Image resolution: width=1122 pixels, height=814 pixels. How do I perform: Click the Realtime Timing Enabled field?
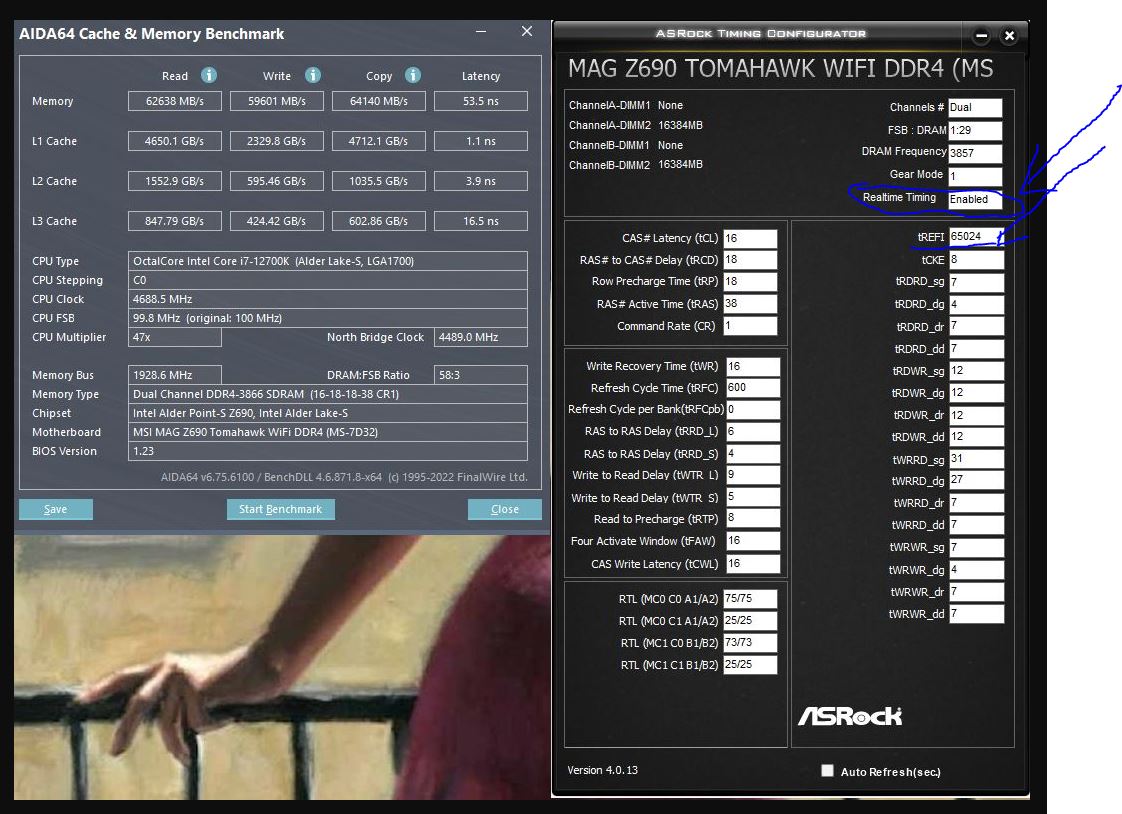[x=975, y=199]
